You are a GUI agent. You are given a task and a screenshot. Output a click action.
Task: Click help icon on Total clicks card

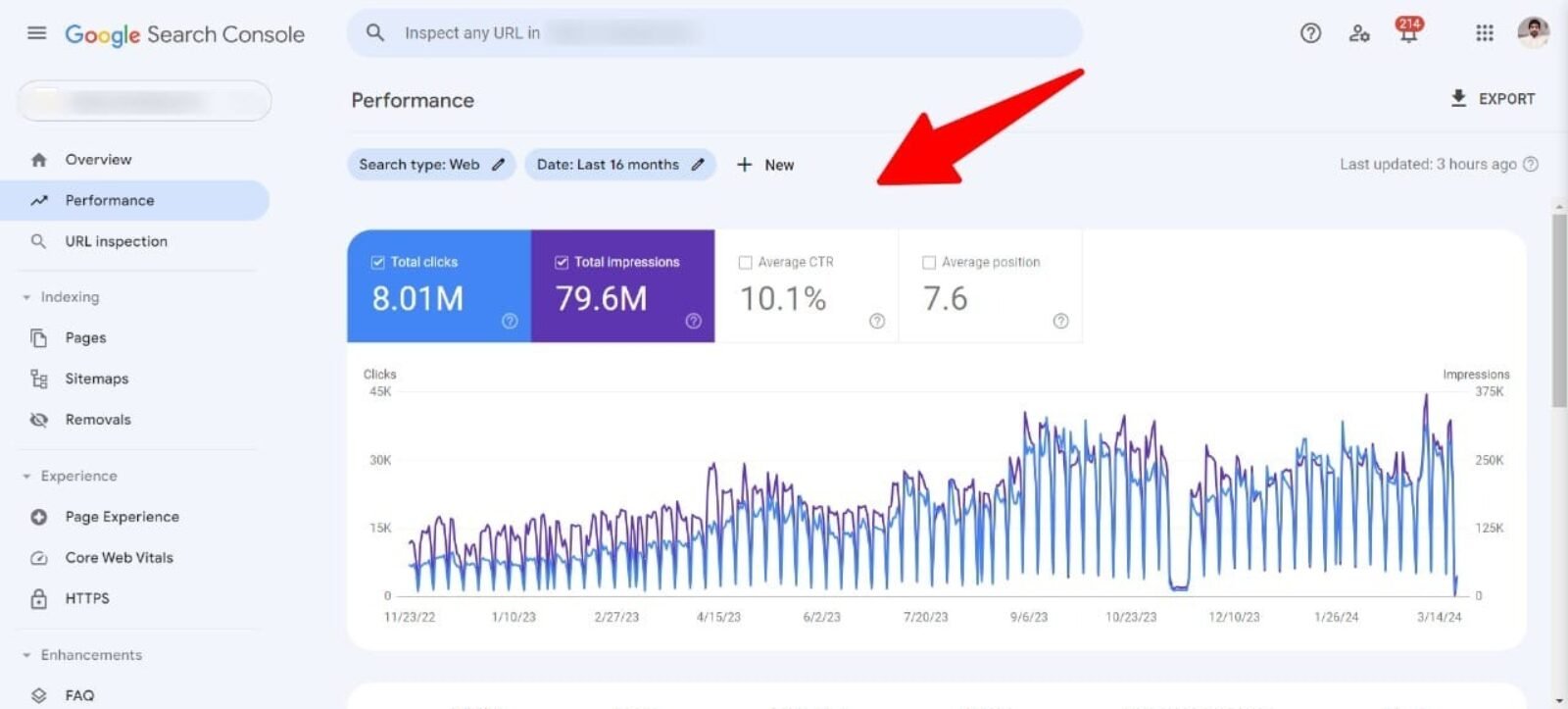point(510,321)
